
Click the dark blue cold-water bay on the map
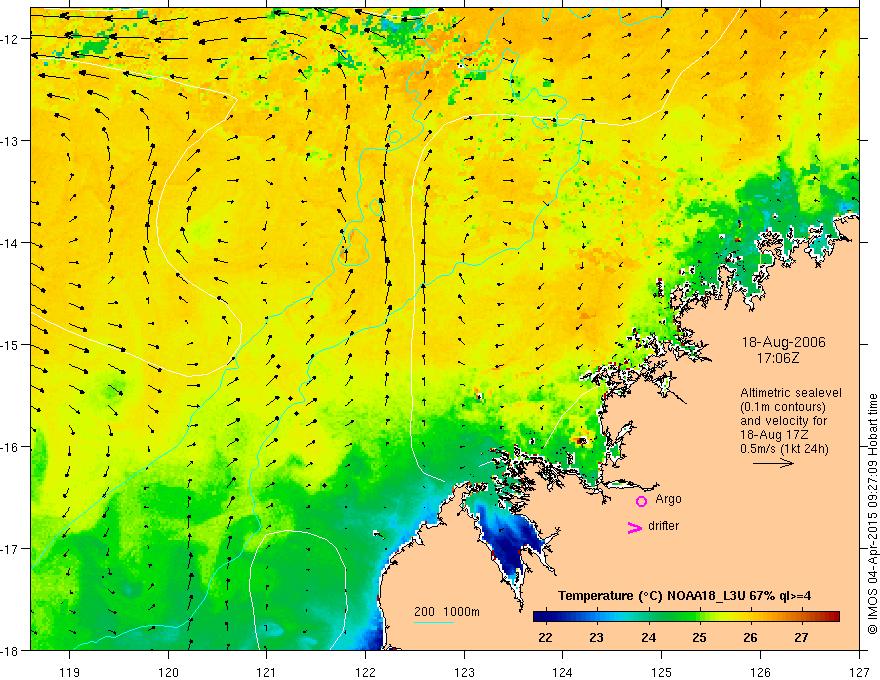point(511,541)
